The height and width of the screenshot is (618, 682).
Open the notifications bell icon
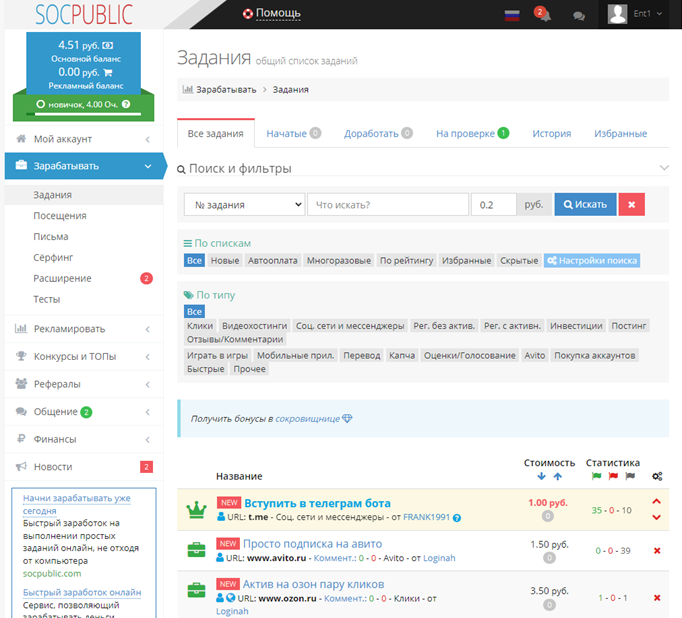pos(543,14)
